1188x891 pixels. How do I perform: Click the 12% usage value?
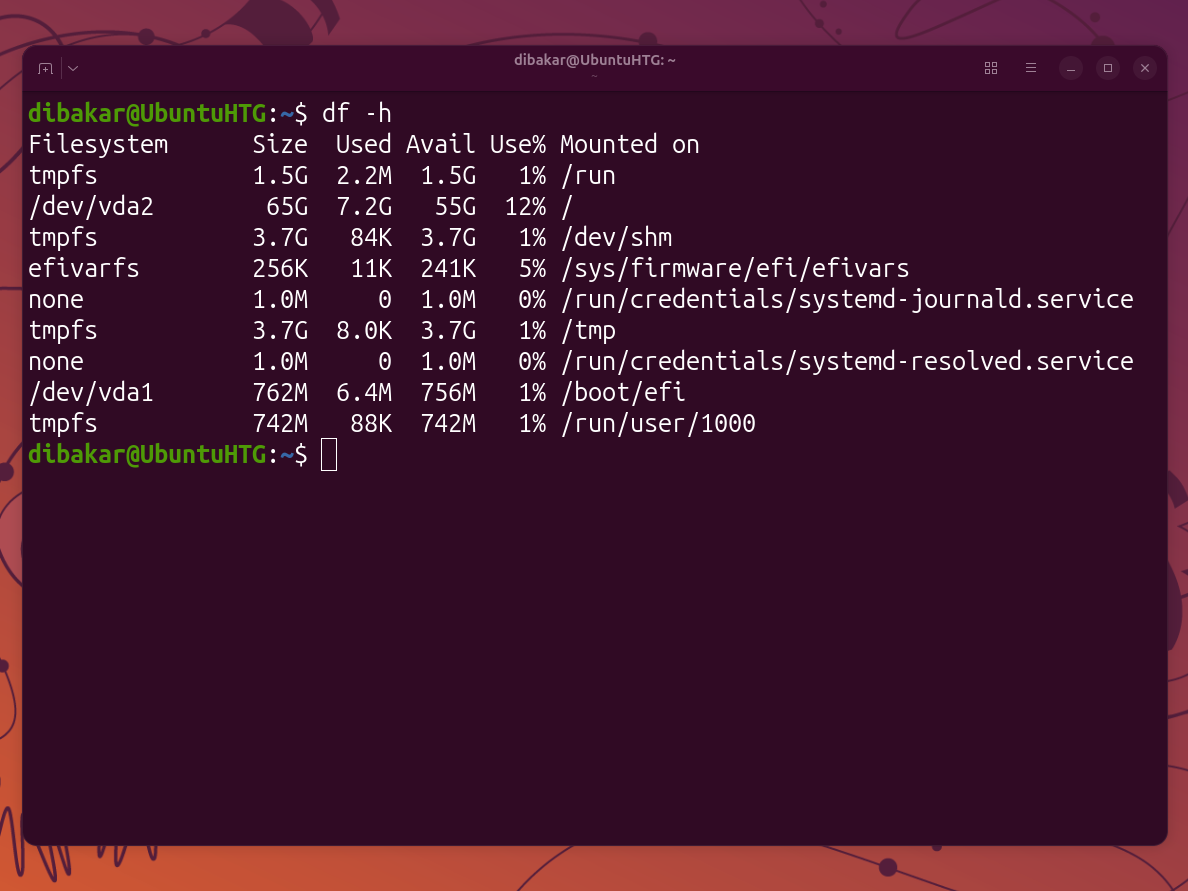525,207
